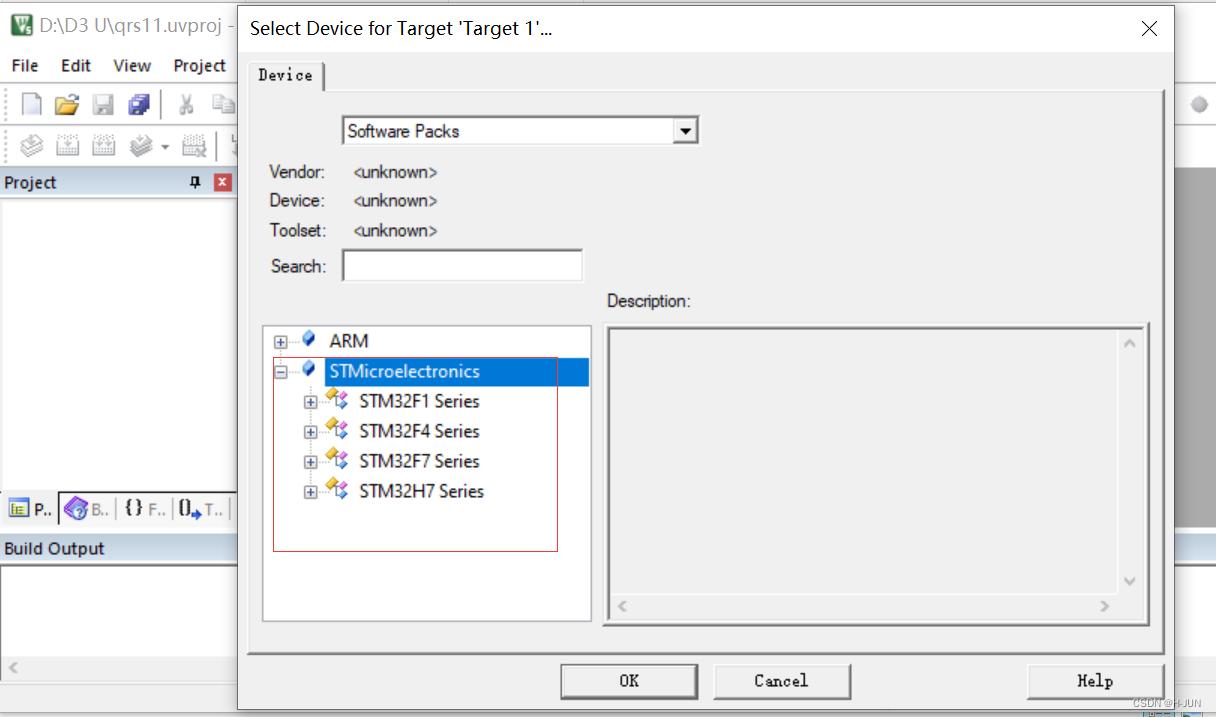The height and width of the screenshot is (717, 1216).
Task: Switch to the Project (P..) bottom tab
Action: coord(30,509)
